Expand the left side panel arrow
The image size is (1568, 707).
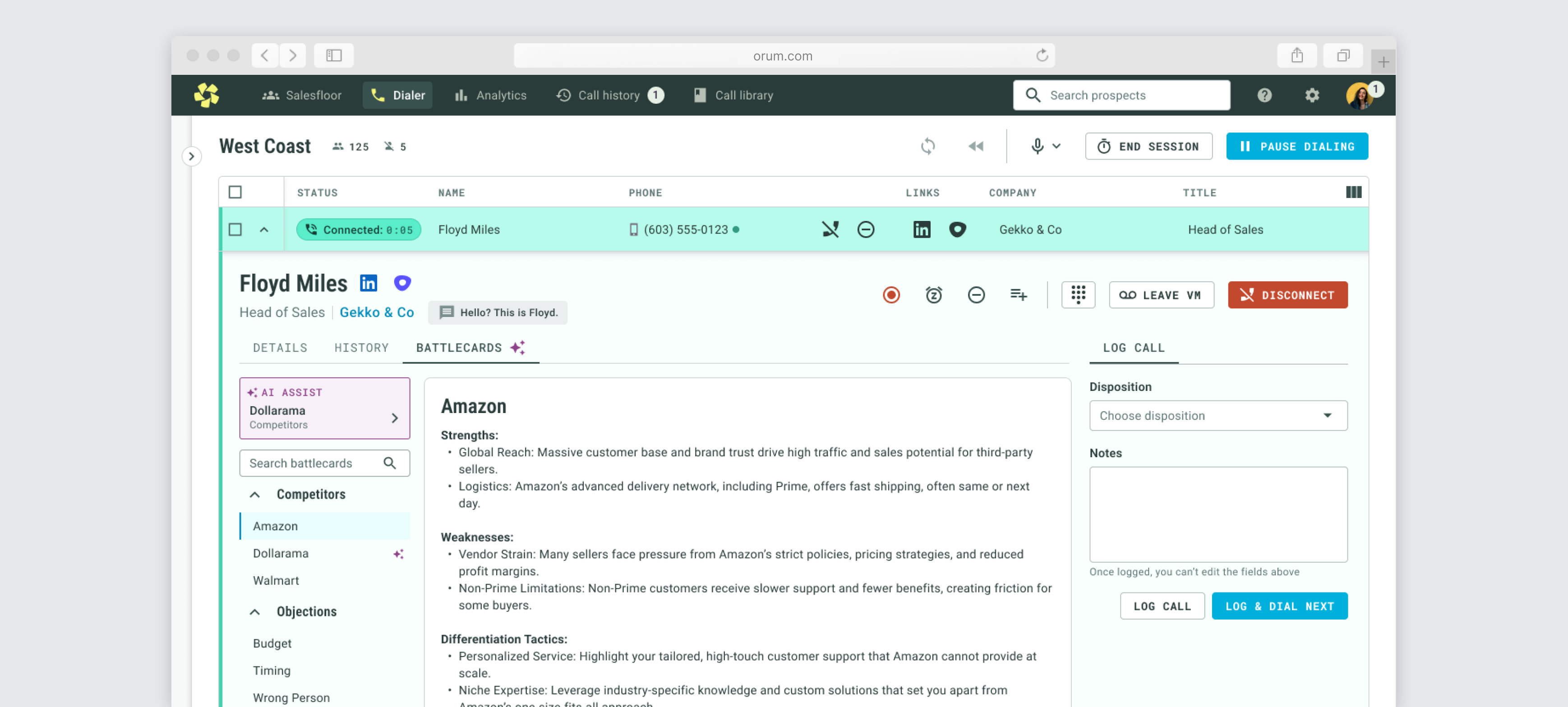click(x=191, y=156)
